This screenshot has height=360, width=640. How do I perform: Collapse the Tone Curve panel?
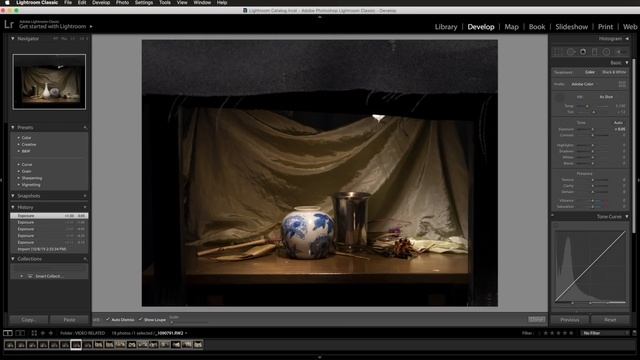(x=627, y=217)
